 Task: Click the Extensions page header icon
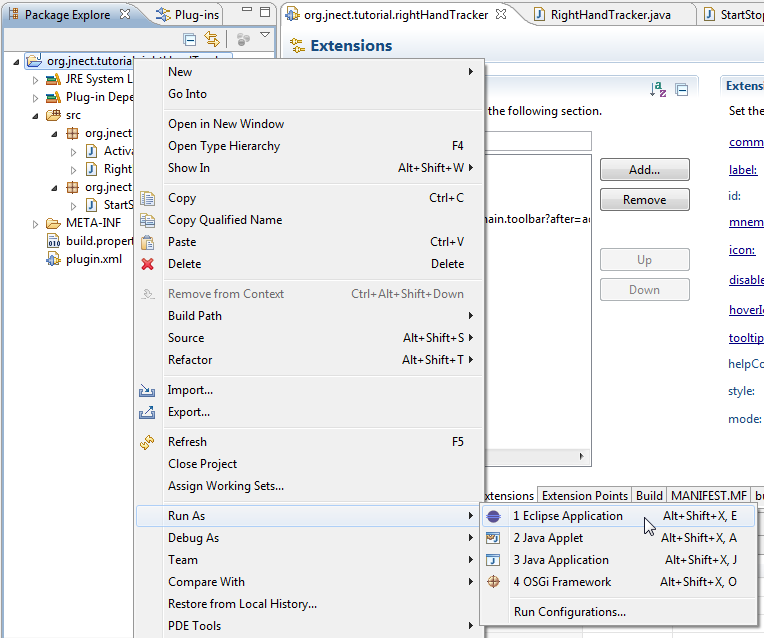[297, 46]
